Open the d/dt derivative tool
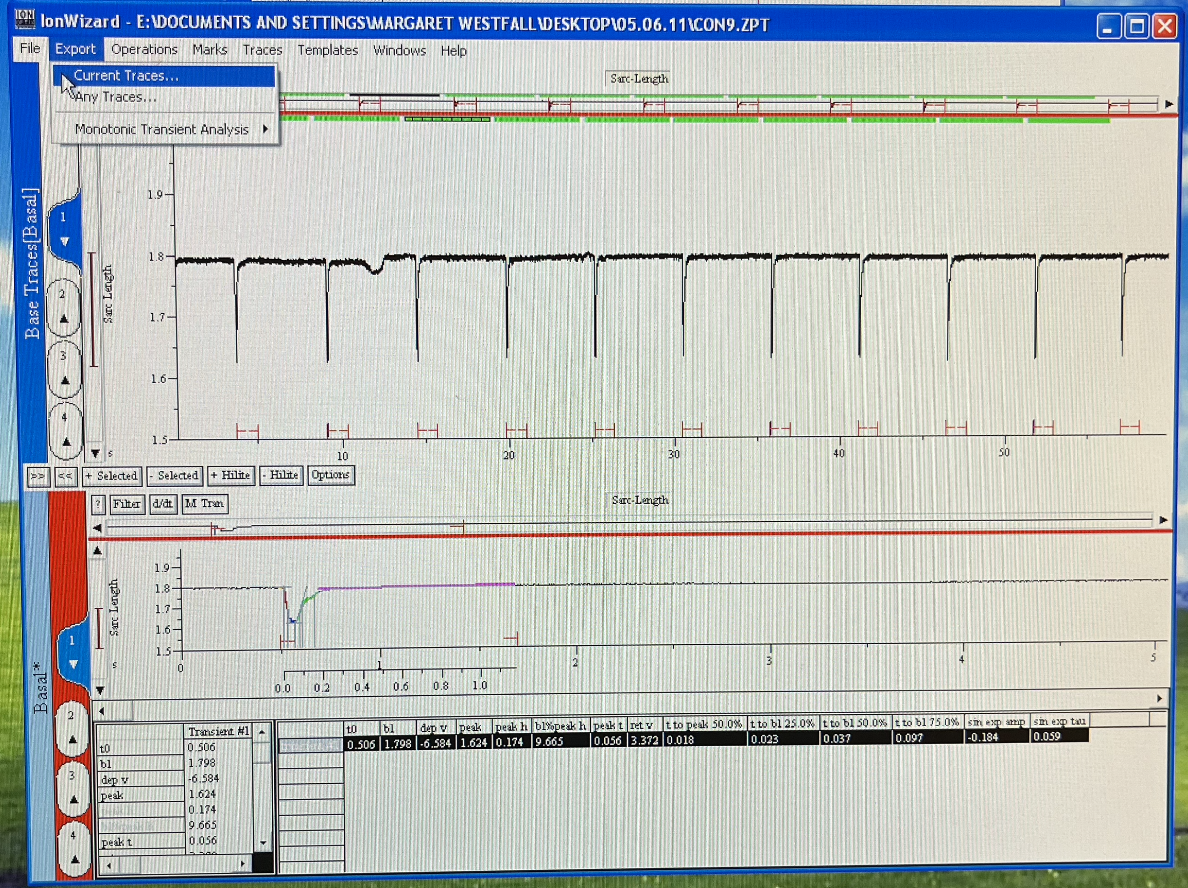The height and width of the screenshot is (888, 1188). (x=162, y=504)
